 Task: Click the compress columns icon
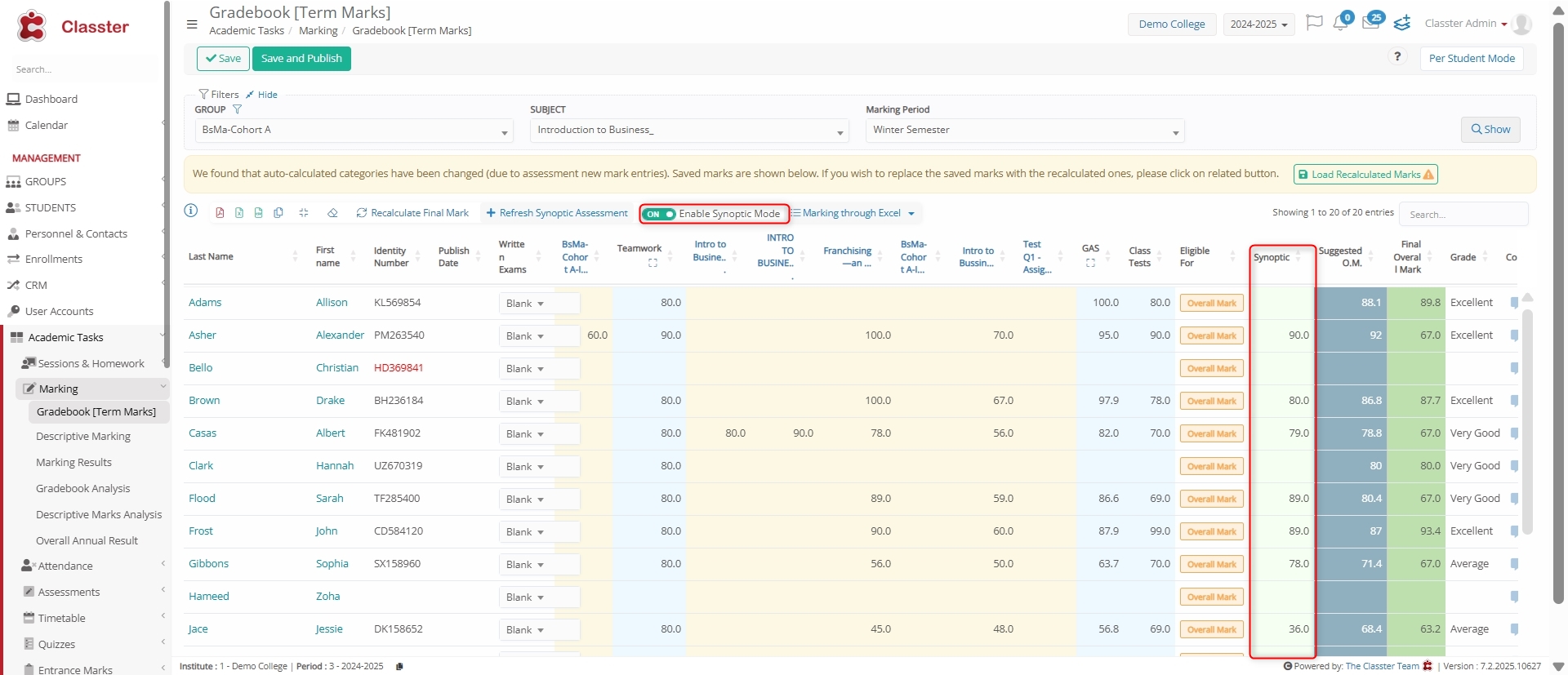pyautogui.click(x=304, y=213)
